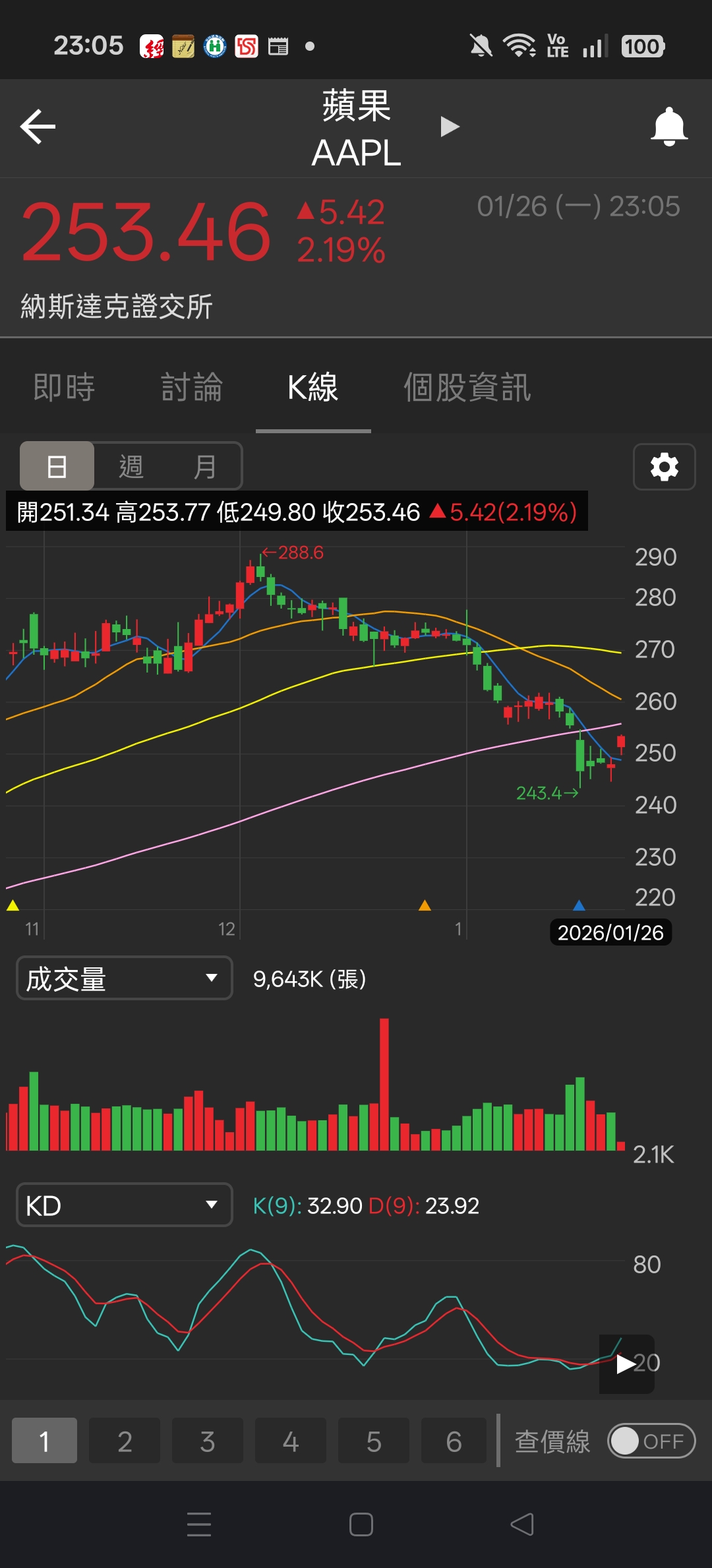
Task: Select chart preset 3
Action: point(208,1441)
